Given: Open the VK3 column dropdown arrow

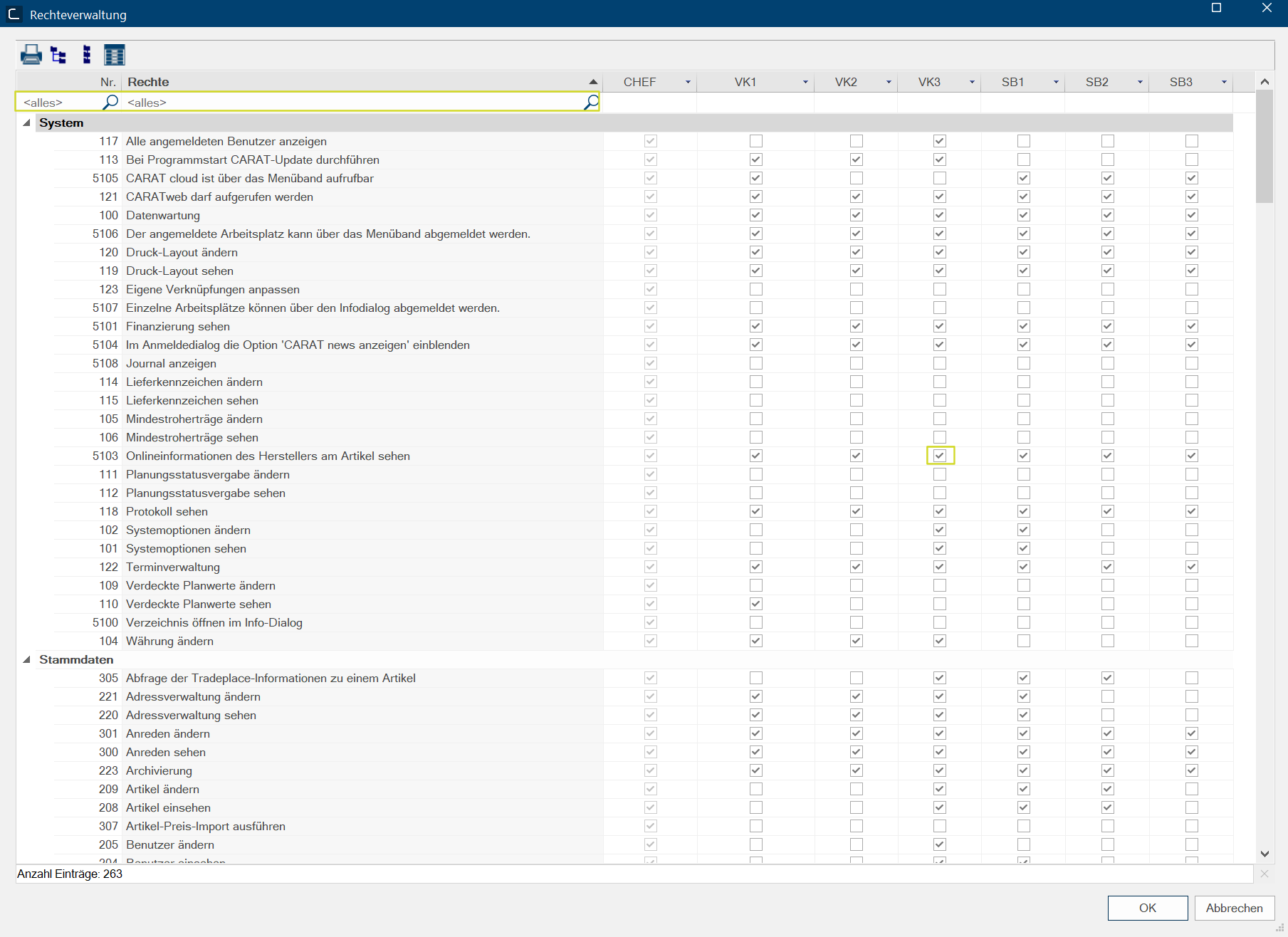Looking at the screenshot, I should pyautogui.click(x=972, y=83).
